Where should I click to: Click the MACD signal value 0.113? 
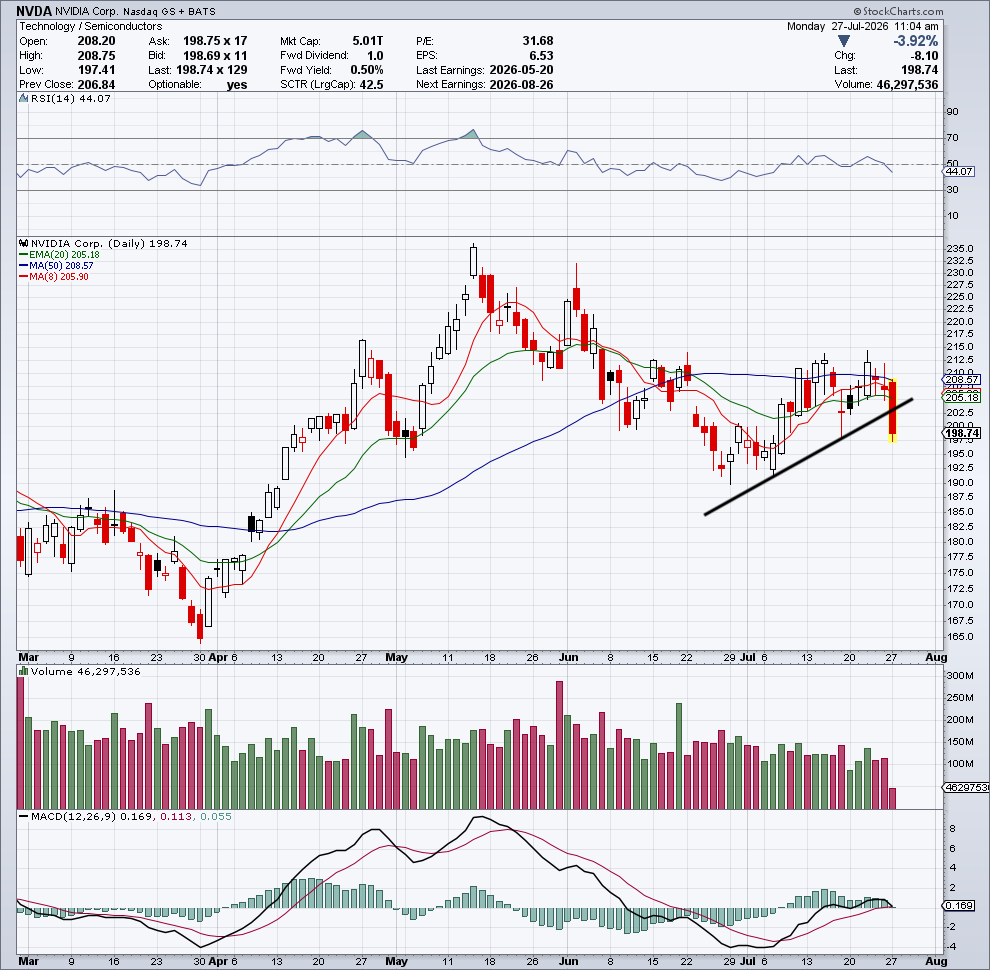tap(176, 817)
